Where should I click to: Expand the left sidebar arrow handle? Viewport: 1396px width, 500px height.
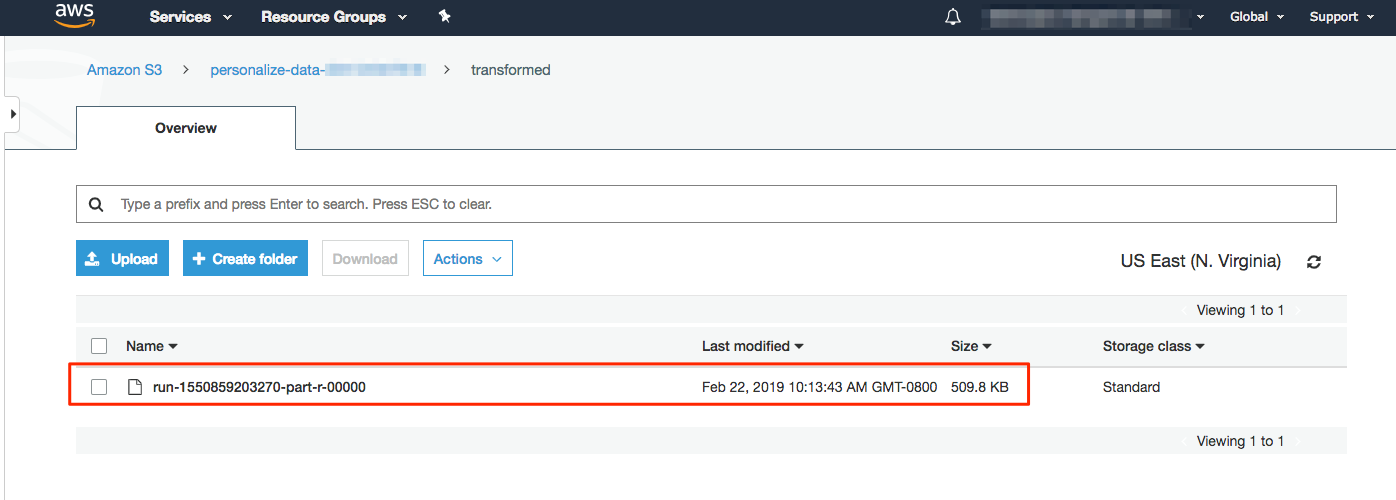(x=12, y=114)
